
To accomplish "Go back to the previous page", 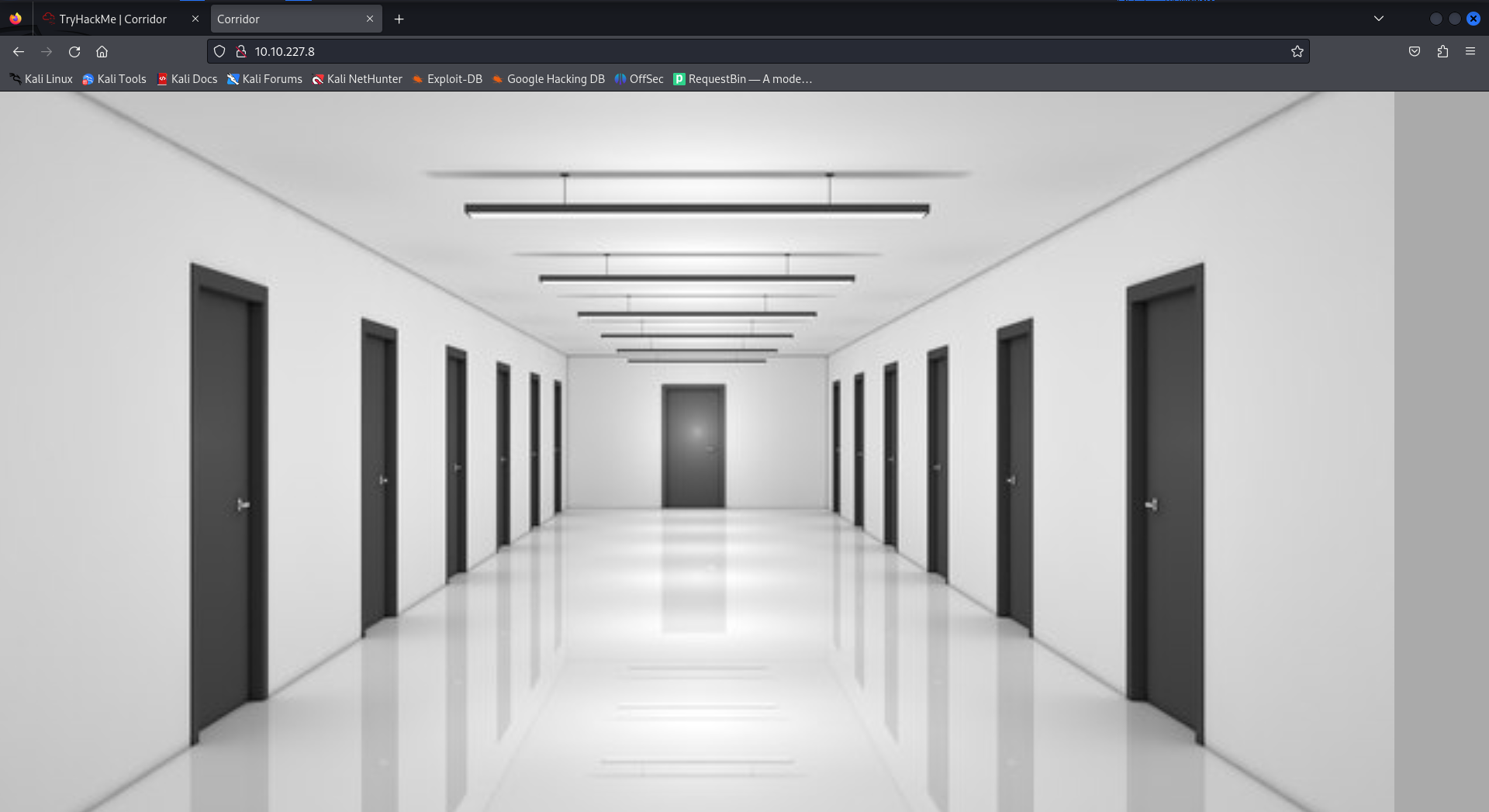I will click(19, 51).
